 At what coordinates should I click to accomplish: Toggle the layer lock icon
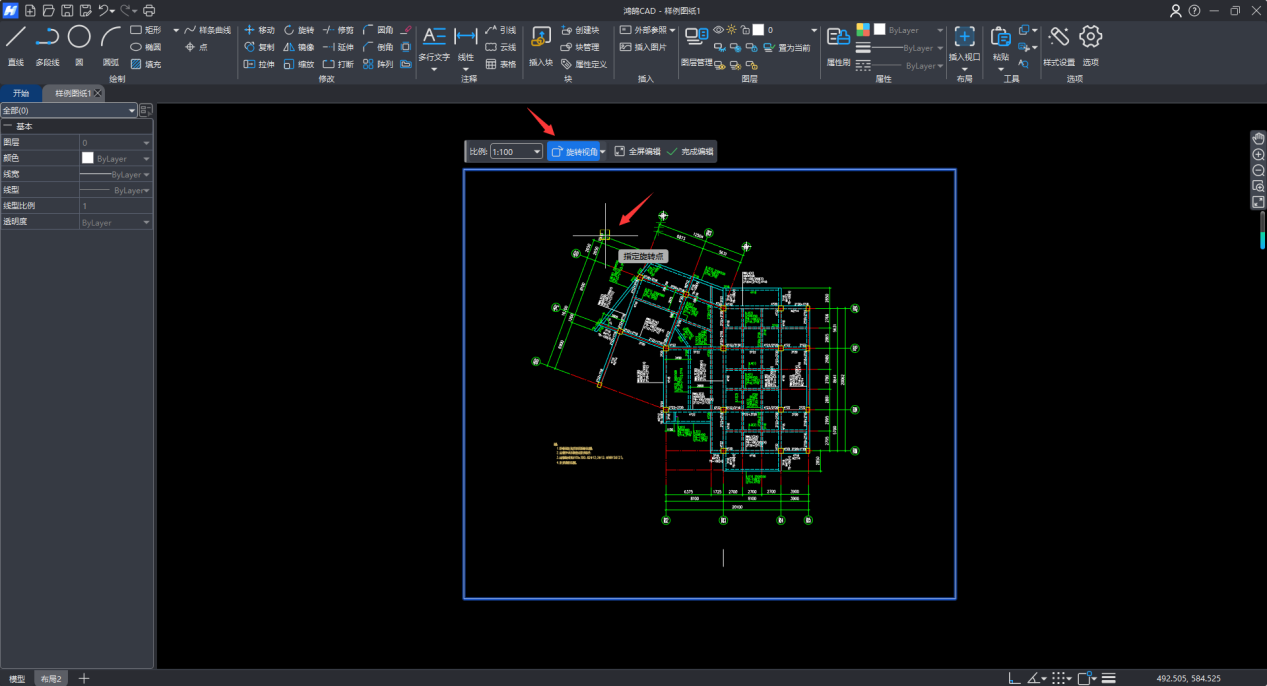pyautogui.click(x=745, y=30)
